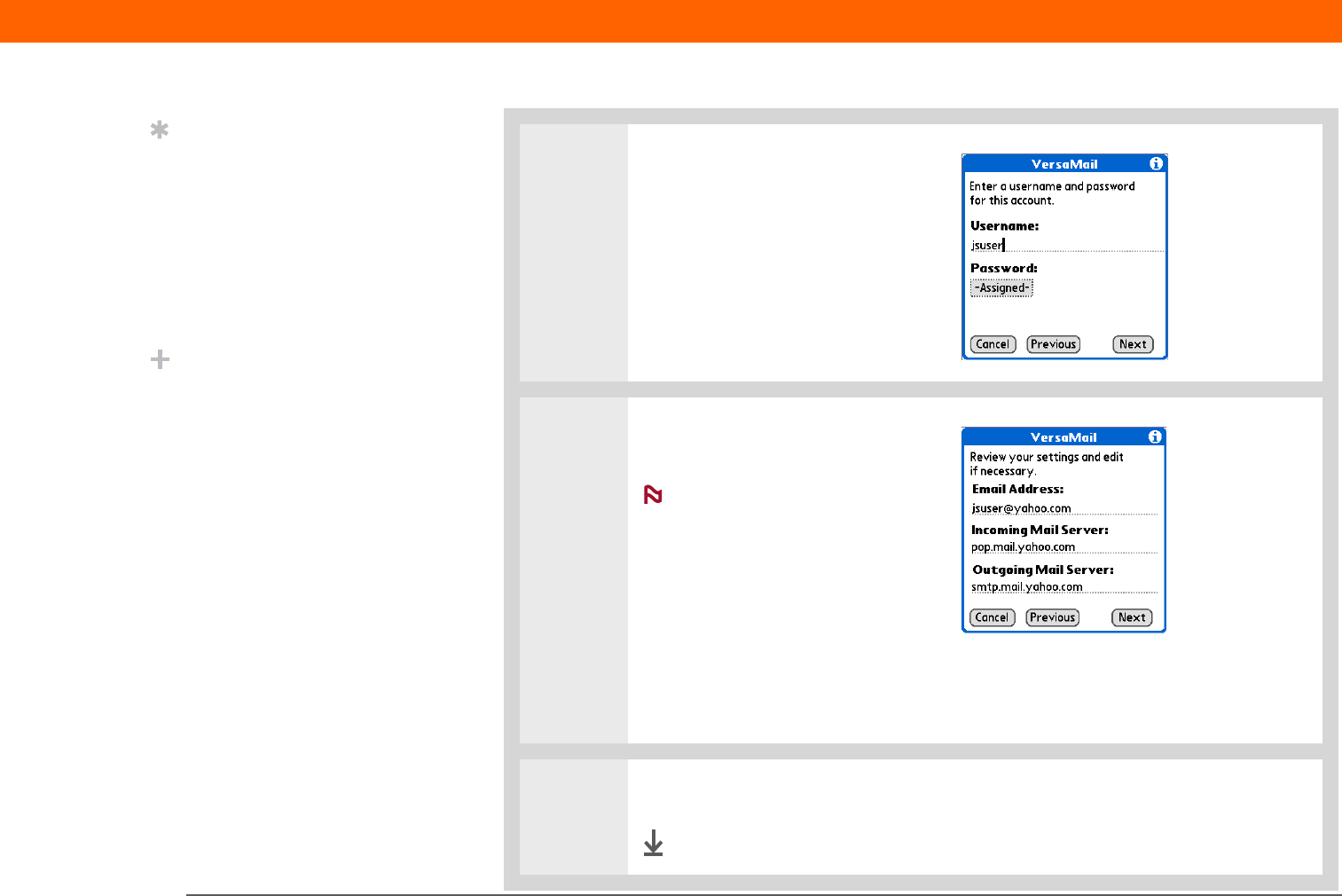
Task: Click the plus icon in the sidebar
Action: [x=160, y=359]
